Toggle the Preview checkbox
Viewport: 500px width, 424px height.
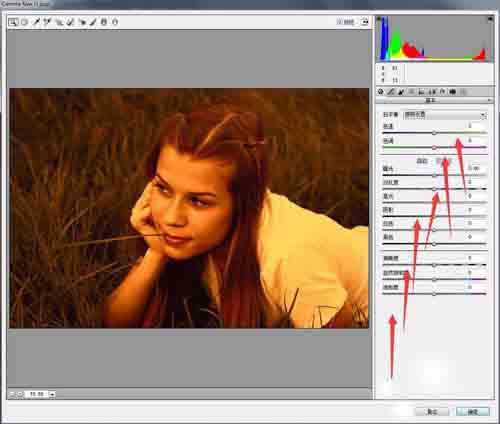point(339,22)
